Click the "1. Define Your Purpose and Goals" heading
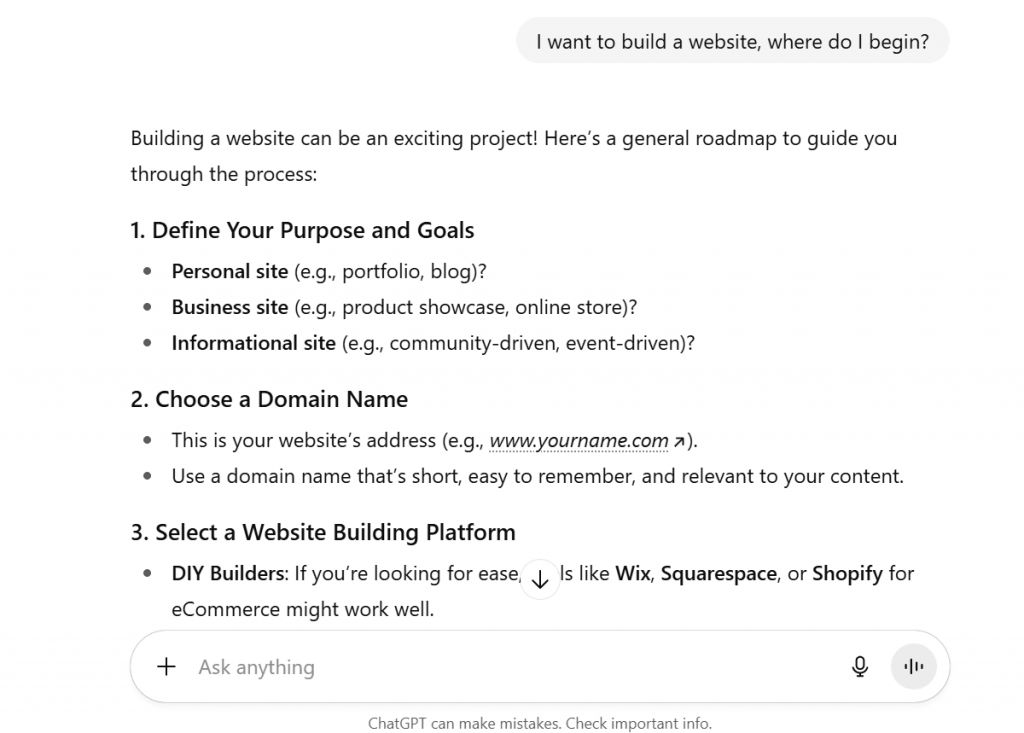This screenshot has width=1024, height=733. pyautogui.click(x=302, y=231)
